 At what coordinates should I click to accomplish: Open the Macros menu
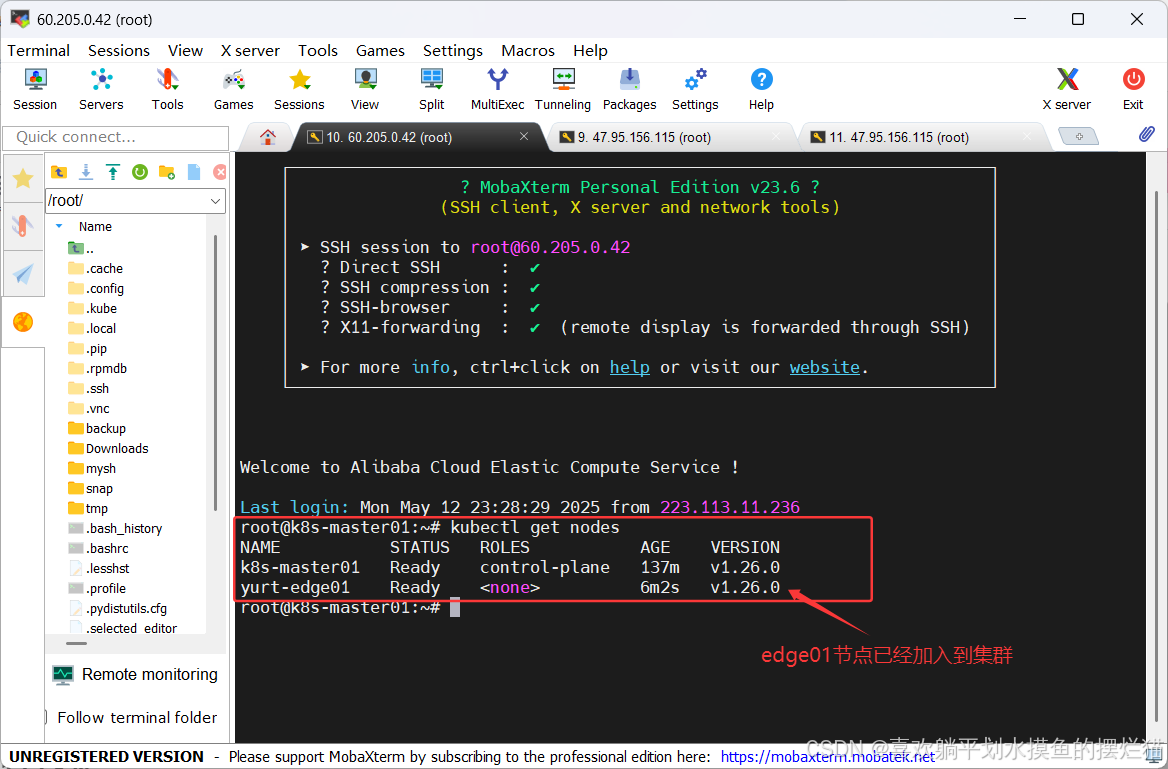(527, 51)
